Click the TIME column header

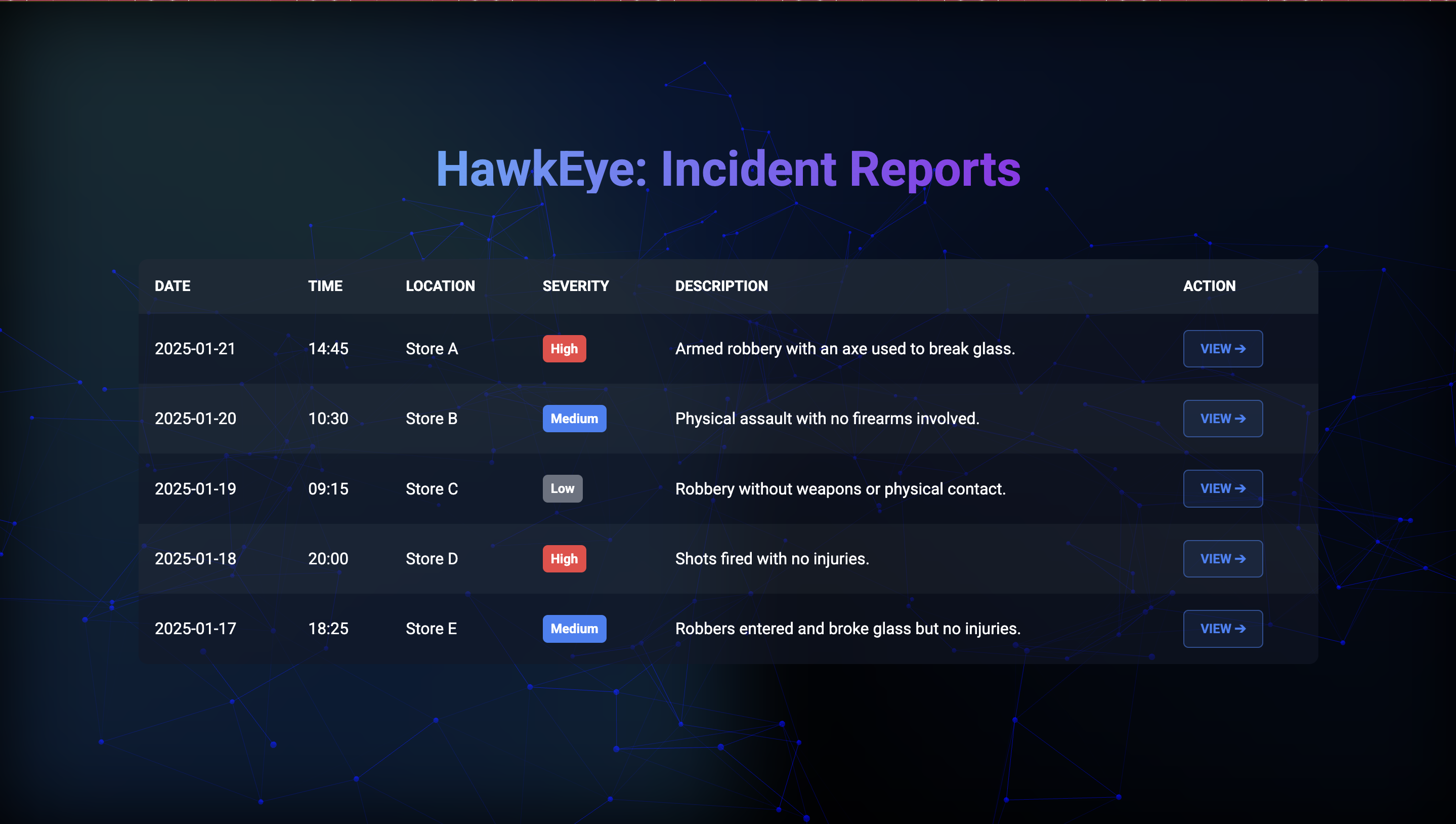coord(325,286)
